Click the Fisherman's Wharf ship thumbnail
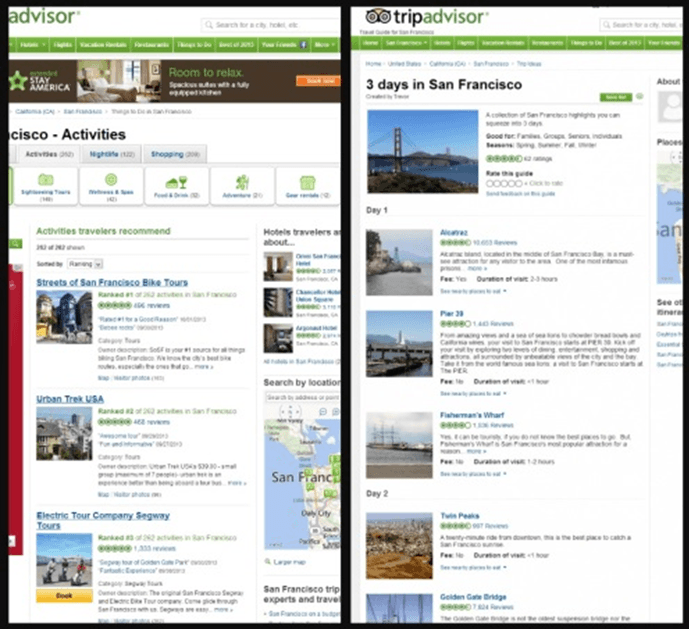This screenshot has height=629, width=689. coord(399,445)
